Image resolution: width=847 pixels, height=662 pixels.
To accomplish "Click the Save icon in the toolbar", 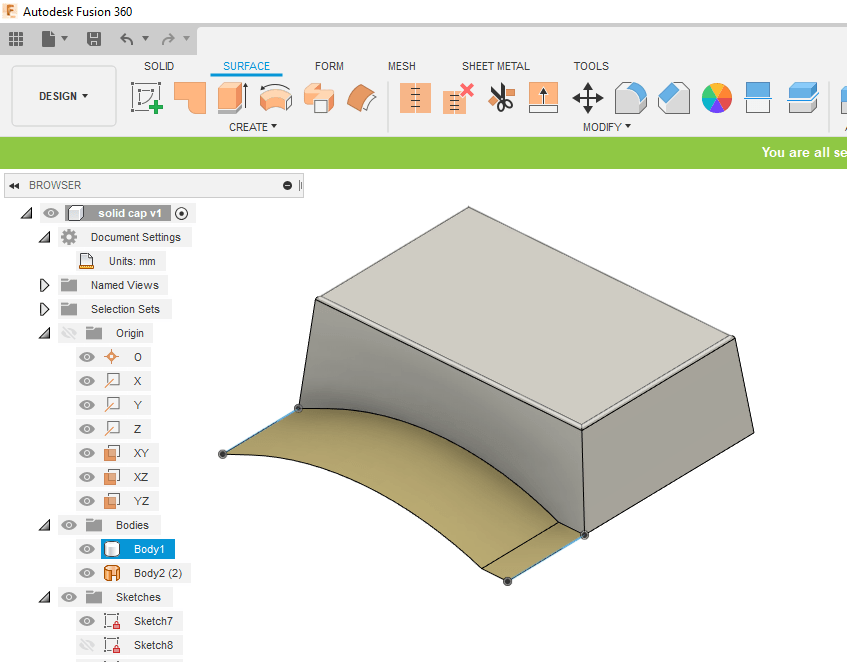I will [93, 39].
